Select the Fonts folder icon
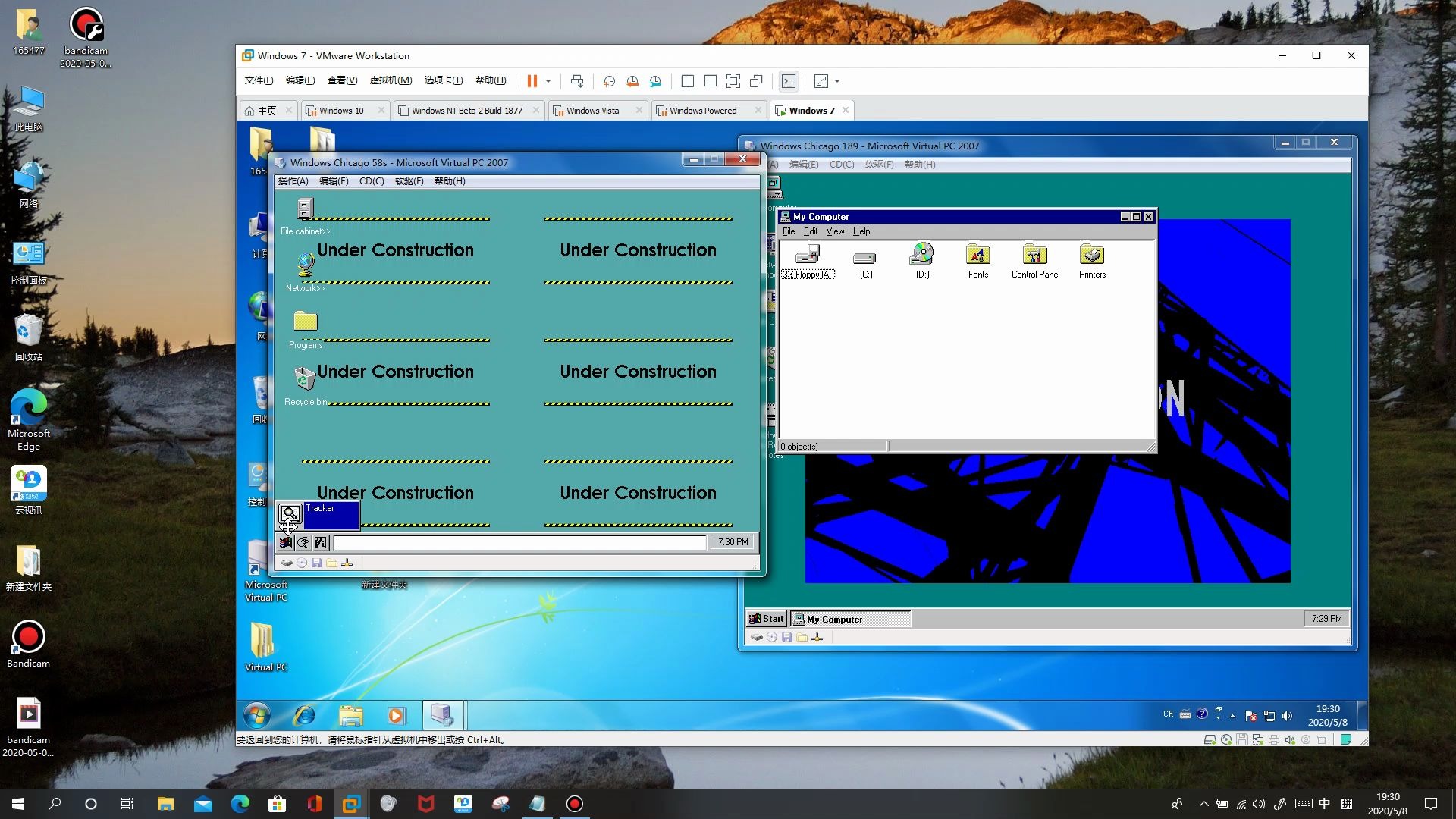Viewport: 1456px width, 819px height. [x=977, y=256]
